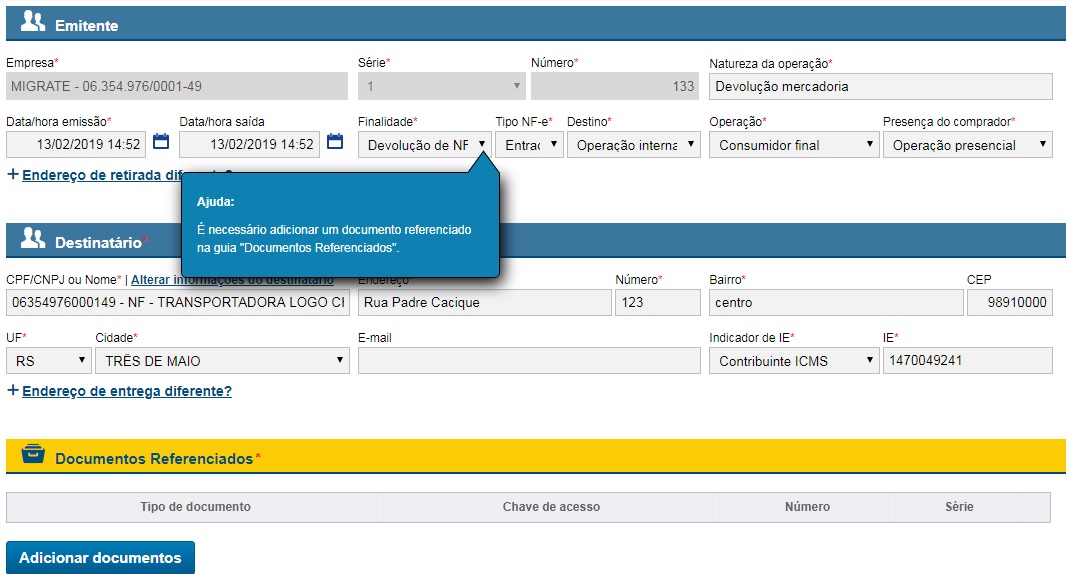Open the Operação Consumidor final dropdown
Screen dimensions: 1067x574
793,145
